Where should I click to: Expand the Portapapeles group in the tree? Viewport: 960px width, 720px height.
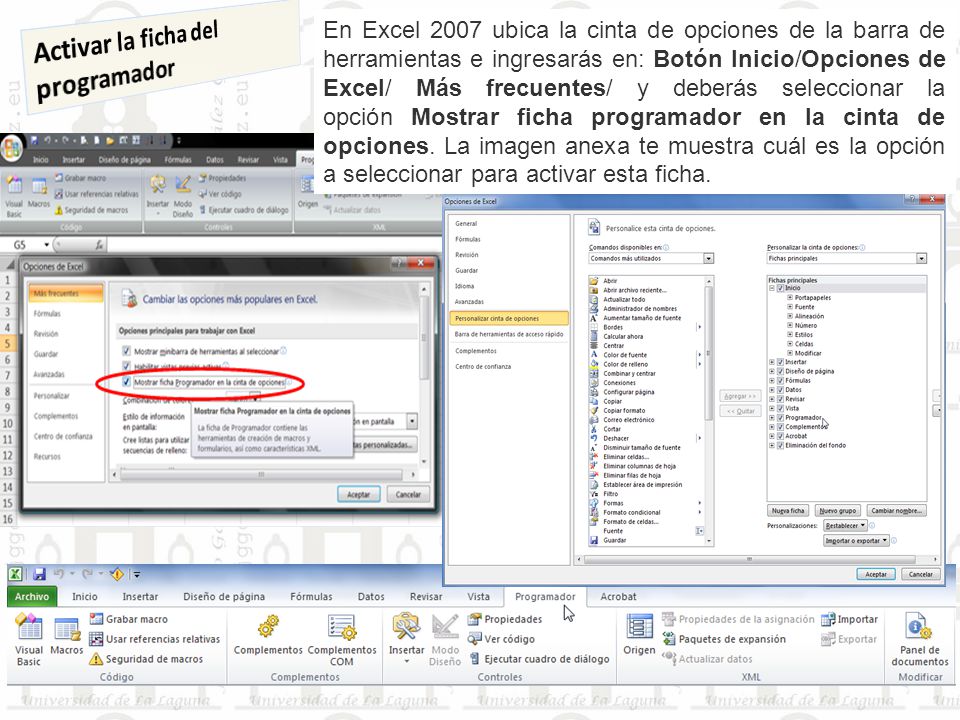[790, 298]
